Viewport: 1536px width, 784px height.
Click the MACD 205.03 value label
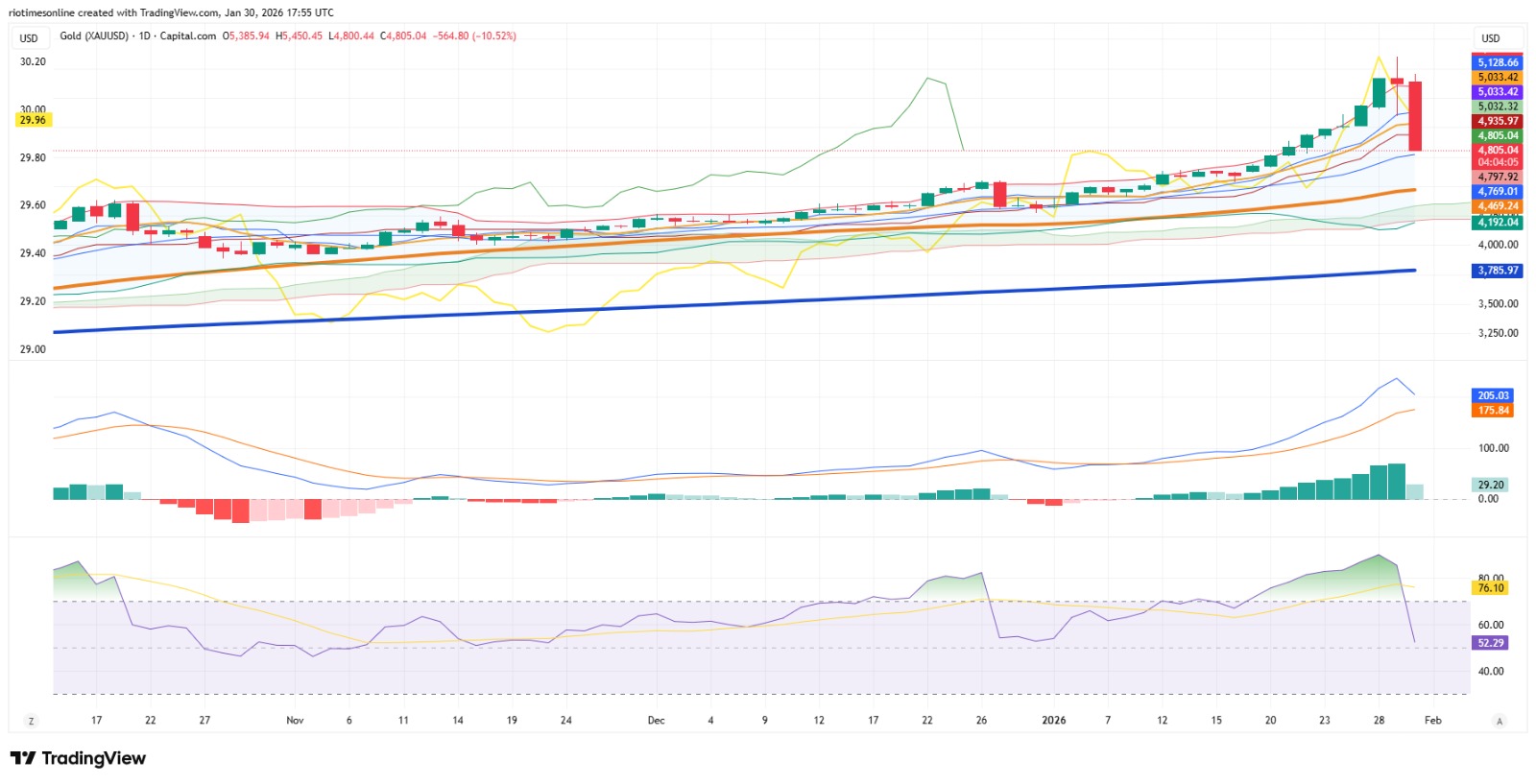[1493, 395]
